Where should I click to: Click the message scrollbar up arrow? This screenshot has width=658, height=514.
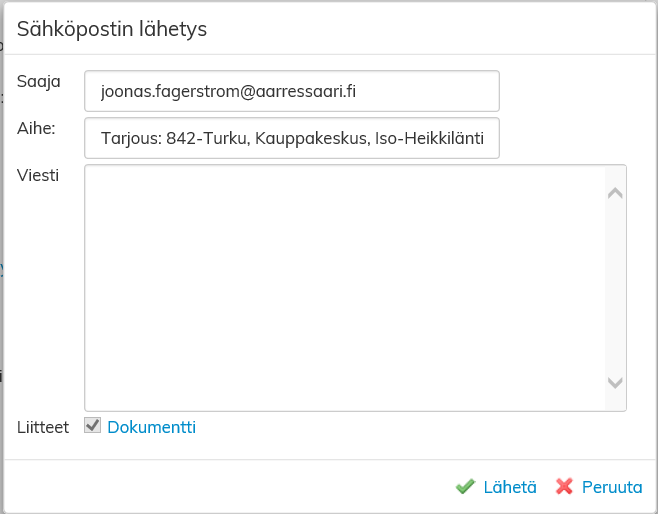615,194
